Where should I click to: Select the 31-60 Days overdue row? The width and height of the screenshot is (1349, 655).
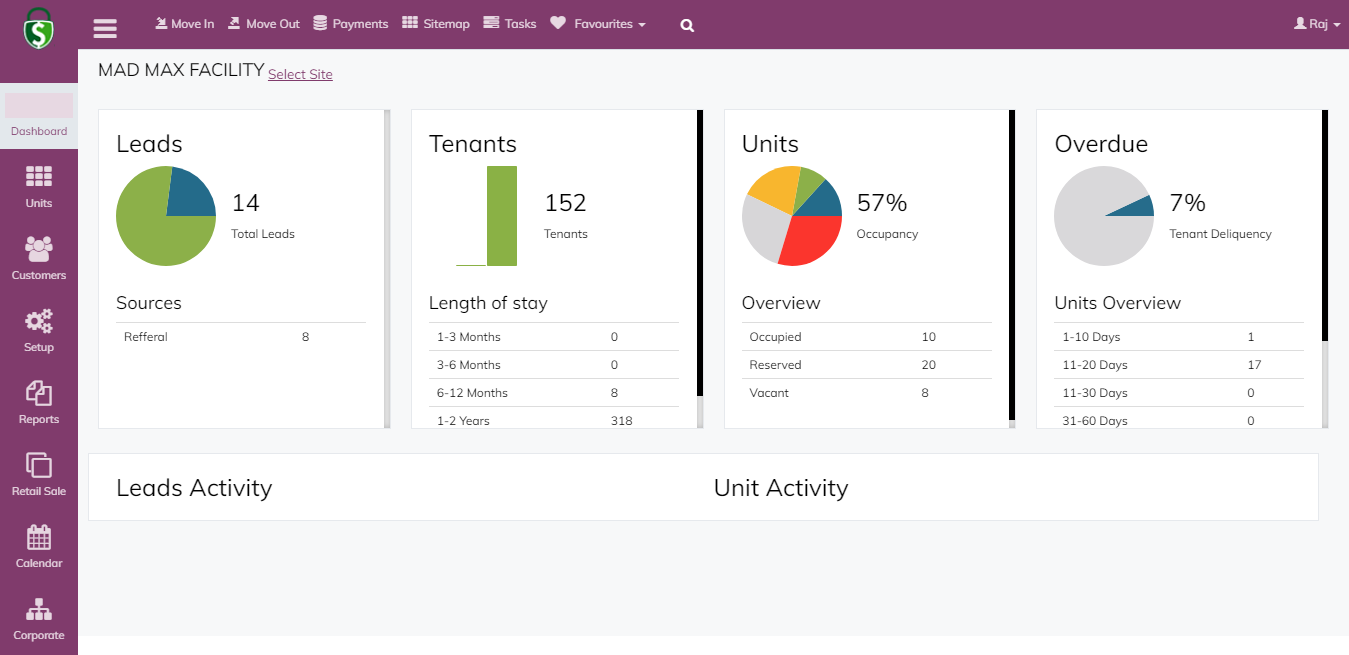1179,418
